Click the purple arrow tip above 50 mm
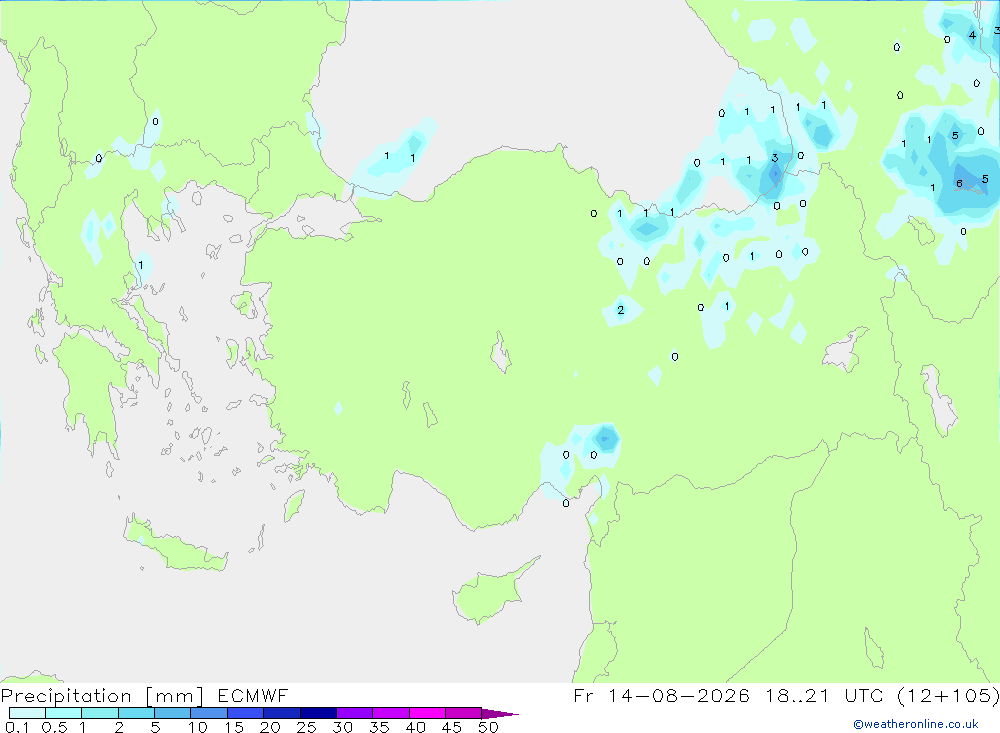This screenshot has width=1000, height=733. point(500,713)
